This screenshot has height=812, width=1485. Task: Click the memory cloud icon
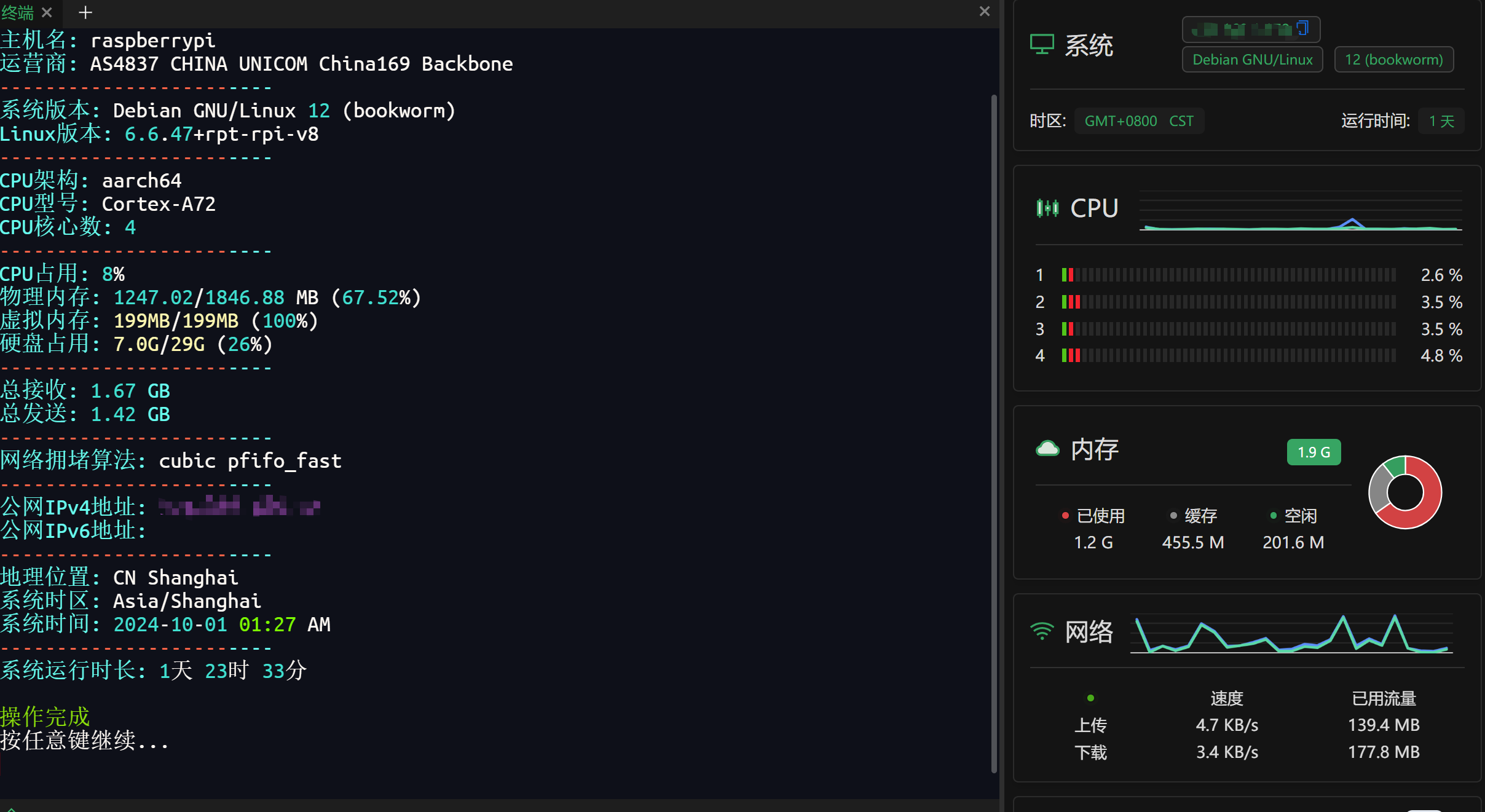tap(1047, 449)
